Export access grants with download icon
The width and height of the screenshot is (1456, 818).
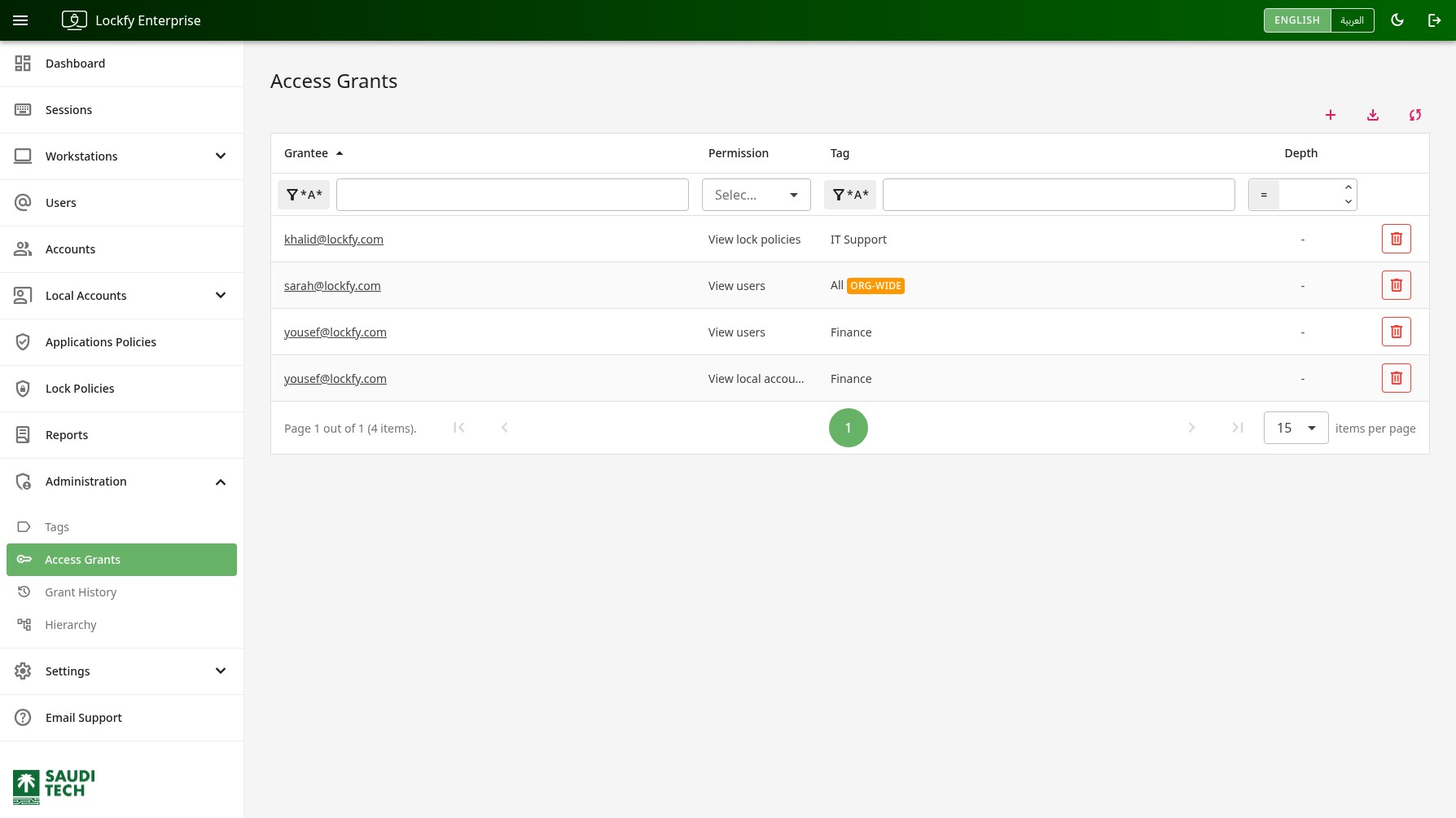tap(1373, 115)
